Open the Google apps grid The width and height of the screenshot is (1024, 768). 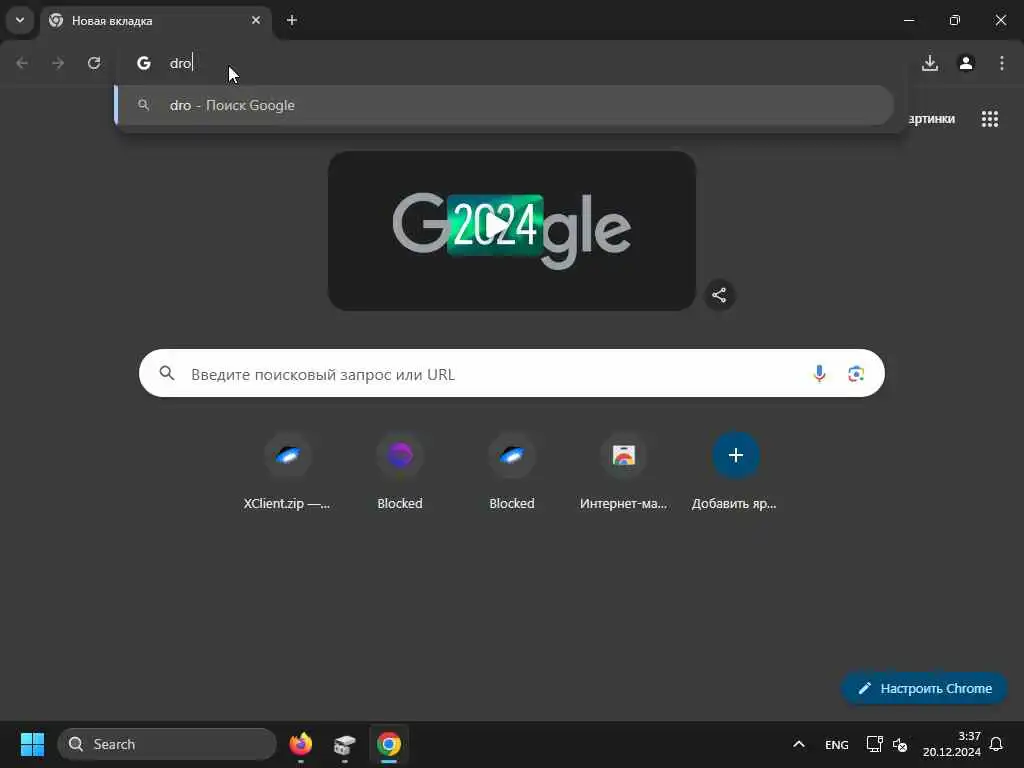point(989,119)
